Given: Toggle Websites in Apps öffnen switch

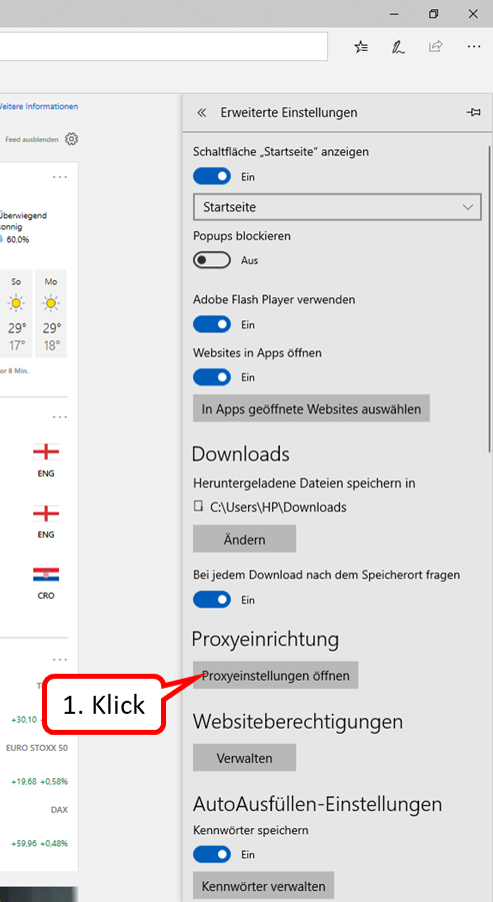Looking at the screenshot, I should pyautogui.click(x=212, y=377).
